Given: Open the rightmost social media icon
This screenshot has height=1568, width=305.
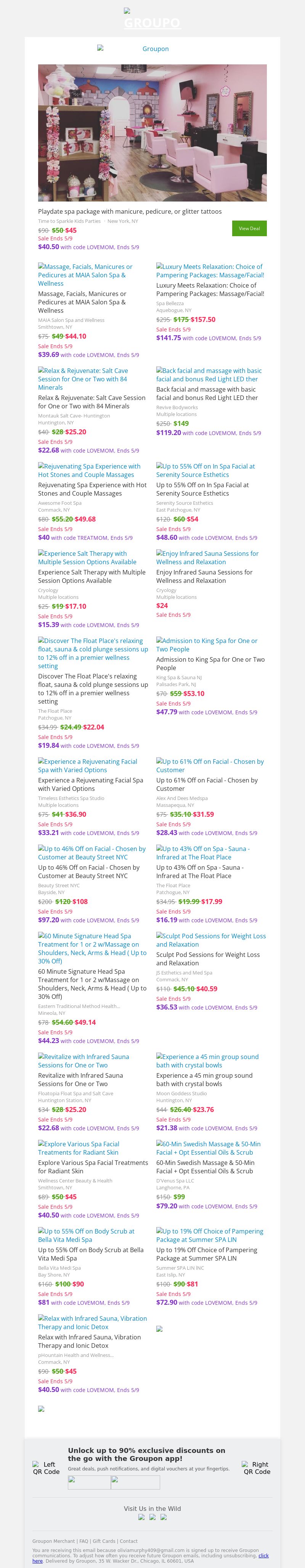Looking at the screenshot, I should (x=163, y=1517).
